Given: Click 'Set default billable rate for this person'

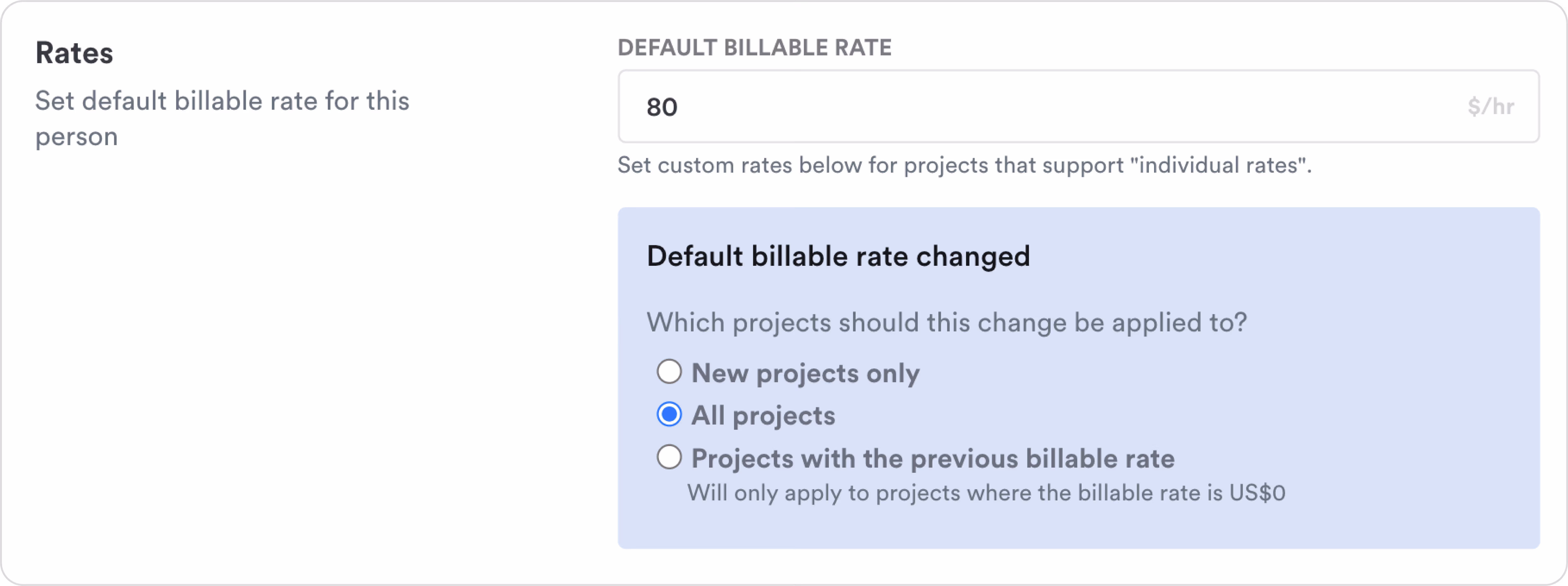Looking at the screenshot, I should pyautogui.click(x=222, y=101).
